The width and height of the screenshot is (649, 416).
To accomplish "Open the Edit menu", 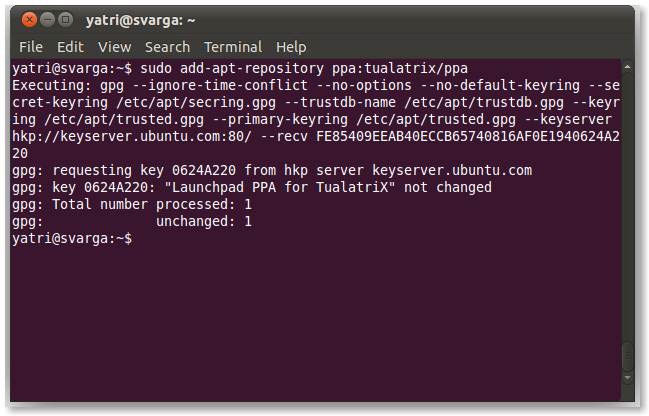I will 70,47.
